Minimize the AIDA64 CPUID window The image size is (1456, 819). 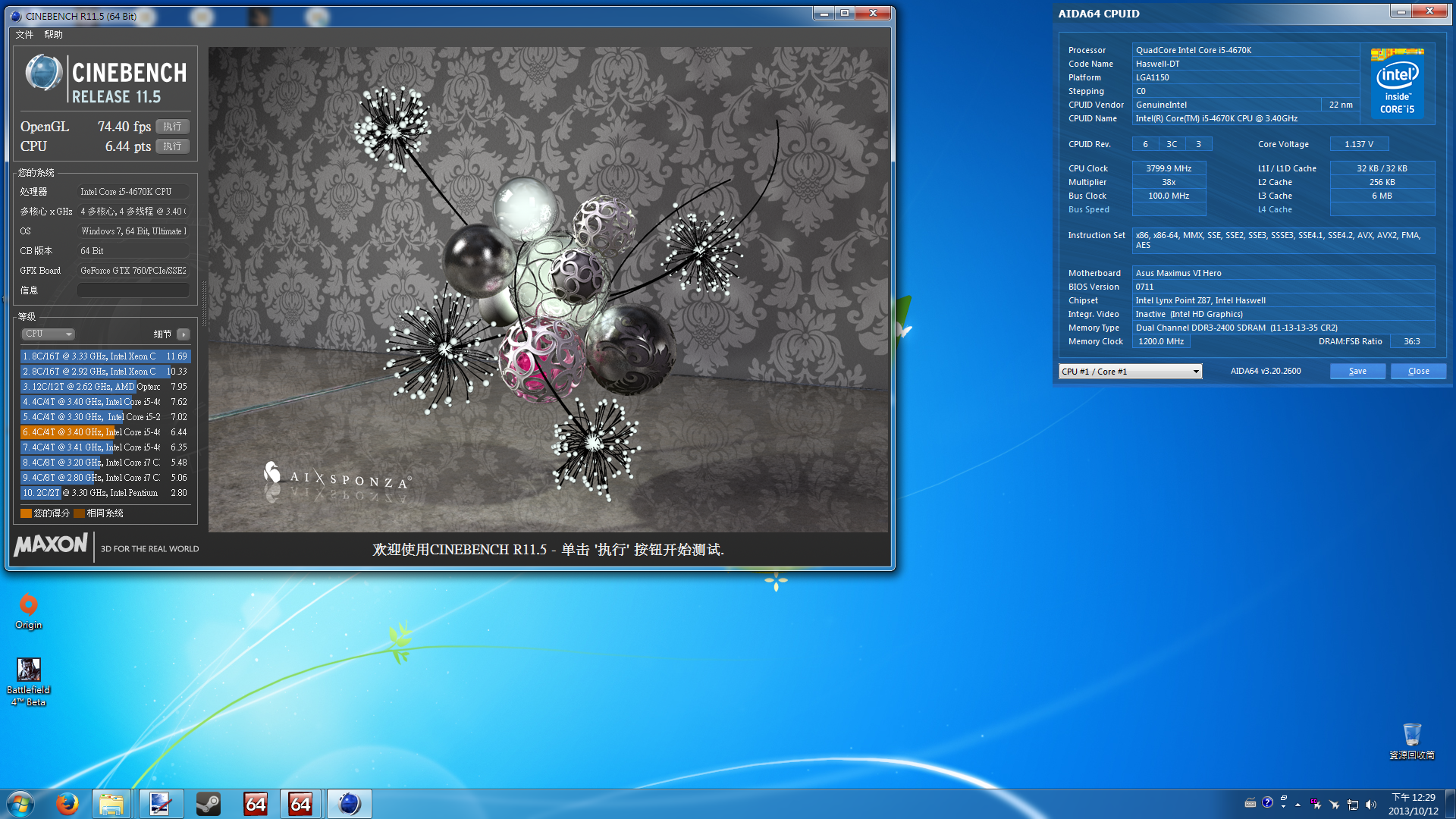1401,11
